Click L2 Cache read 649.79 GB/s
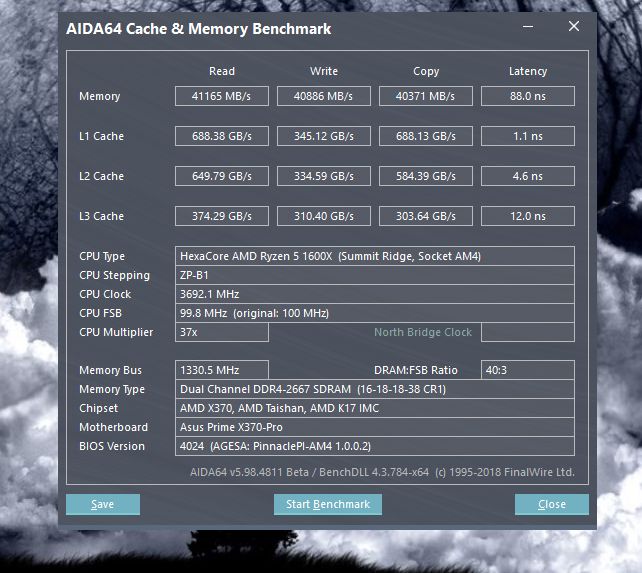The width and height of the screenshot is (642, 573). [222, 176]
